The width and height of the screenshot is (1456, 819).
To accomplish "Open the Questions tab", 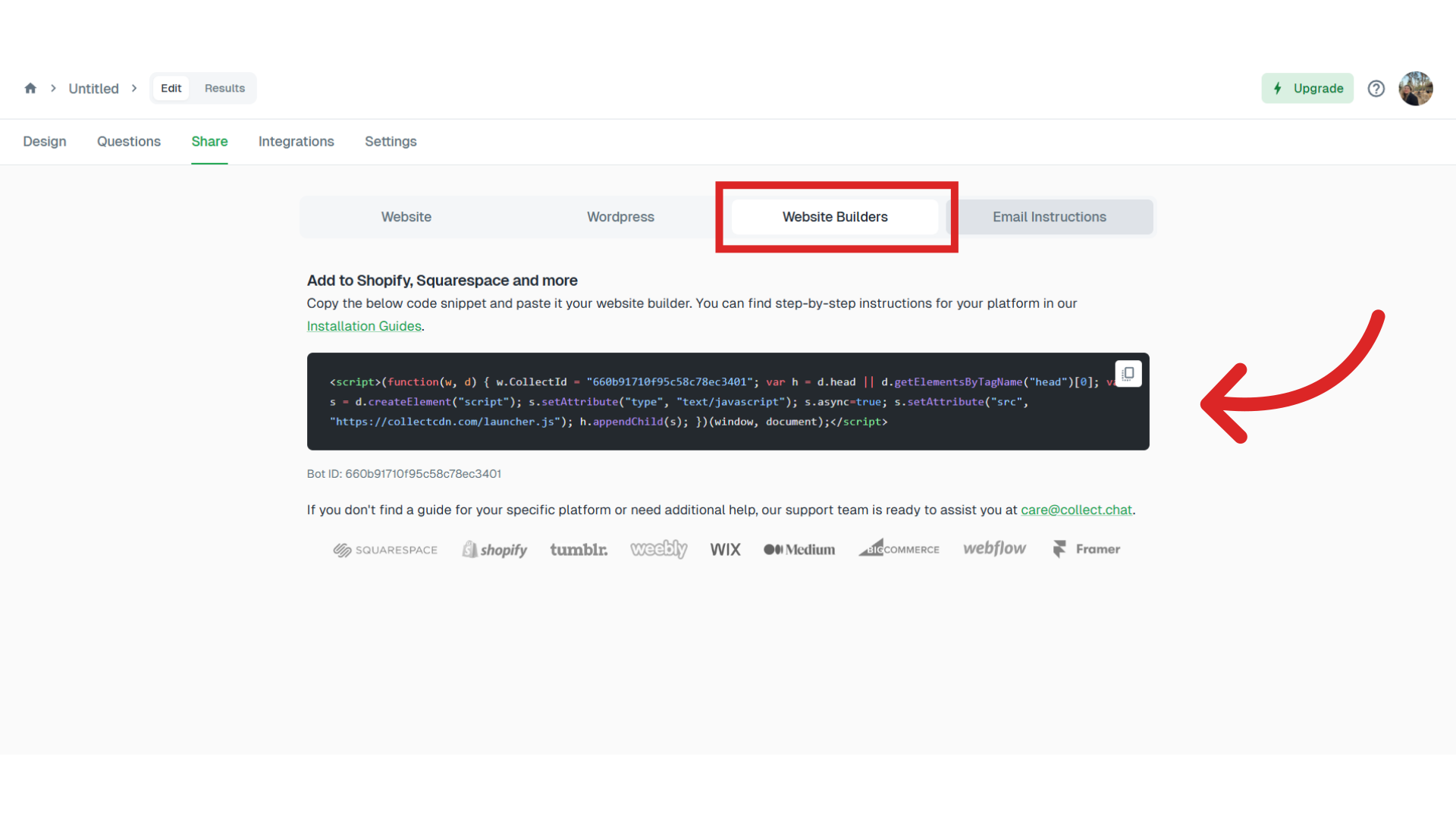I will tap(129, 142).
